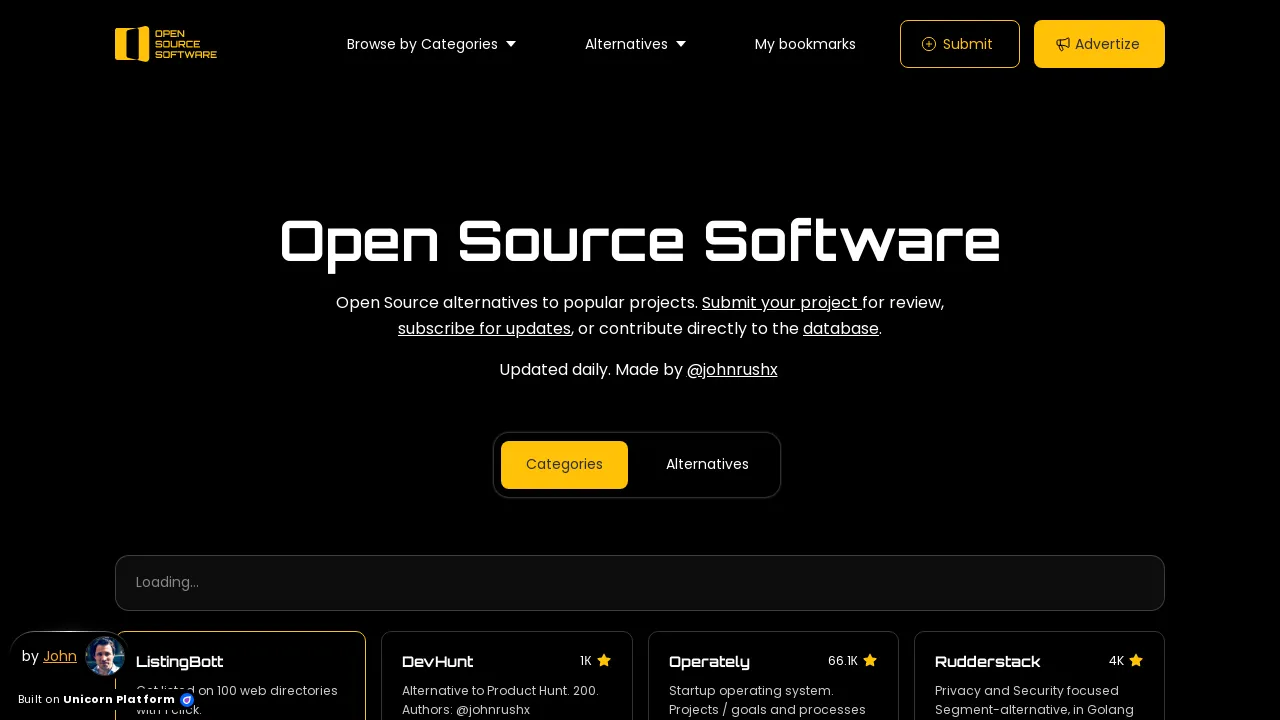Click the megaphone icon on Advertize button
Viewport: 1280px width, 720px height.
(x=1063, y=44)
